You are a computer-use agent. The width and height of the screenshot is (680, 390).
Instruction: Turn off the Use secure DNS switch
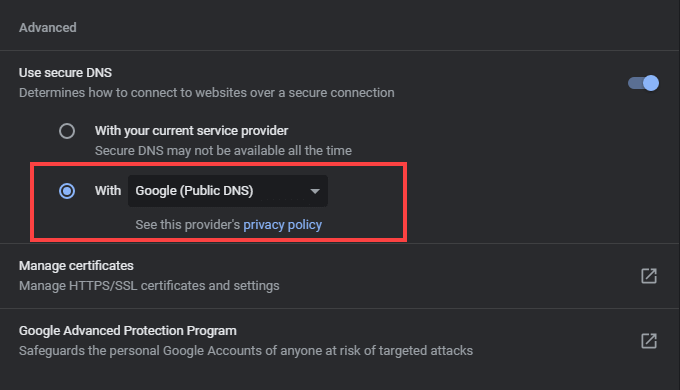[x=644, y=83]
